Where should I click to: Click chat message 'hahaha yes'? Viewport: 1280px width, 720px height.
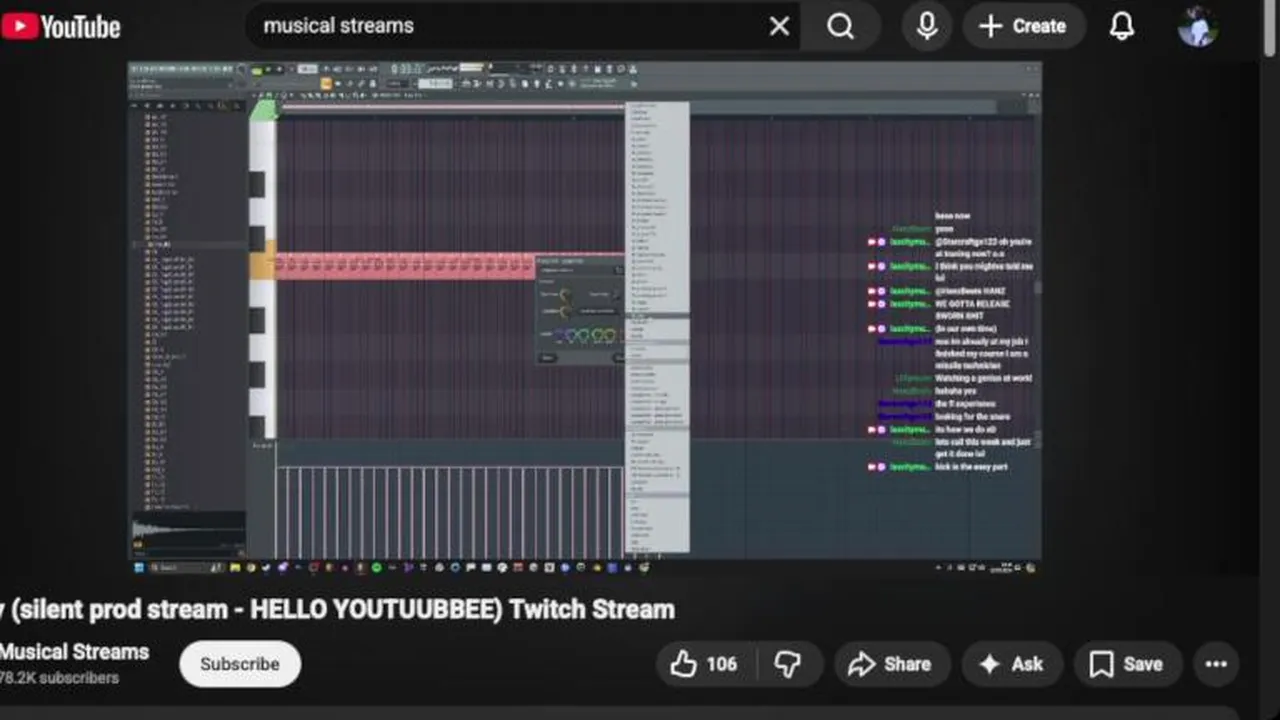[955, 391]
